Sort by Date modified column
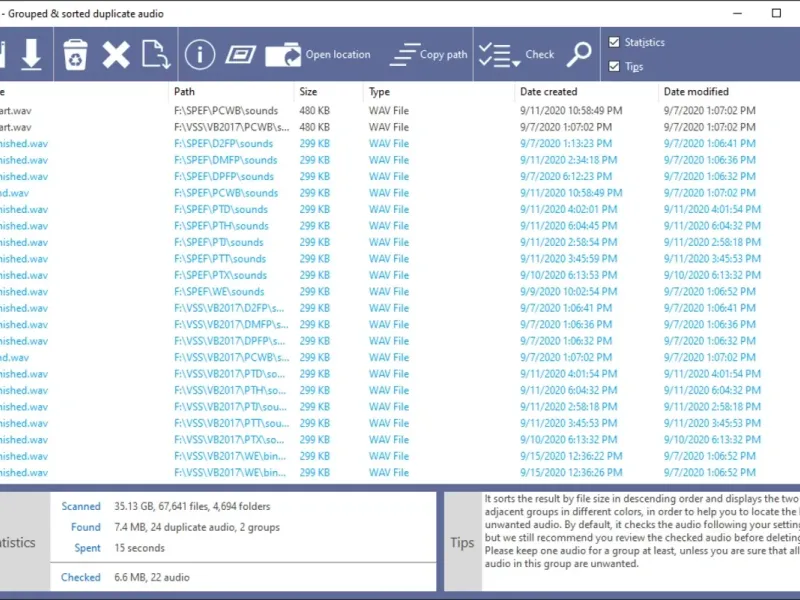This screenshot has height=600, width=800. point(696,92)
